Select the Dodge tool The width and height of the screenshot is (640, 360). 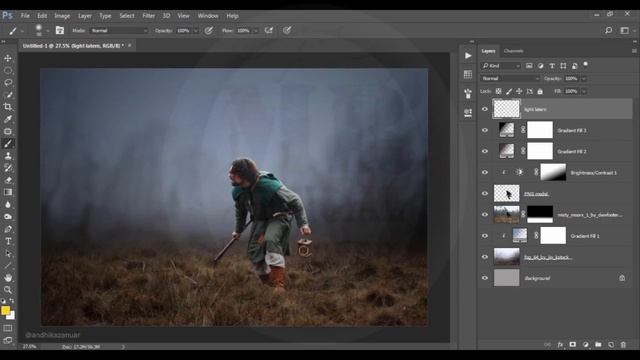(8, 217)
